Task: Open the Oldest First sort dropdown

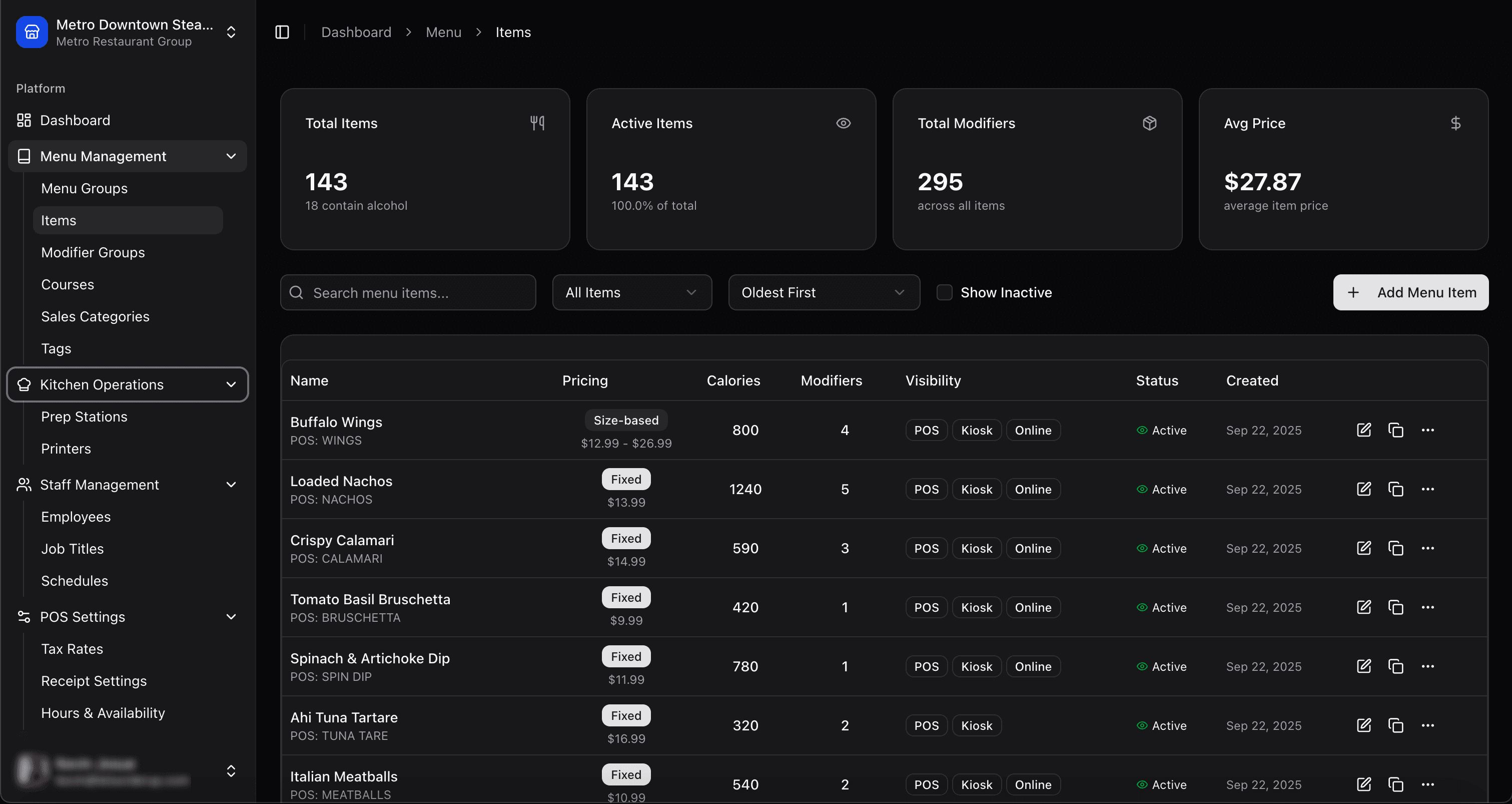Action: (x=824, y=292)
